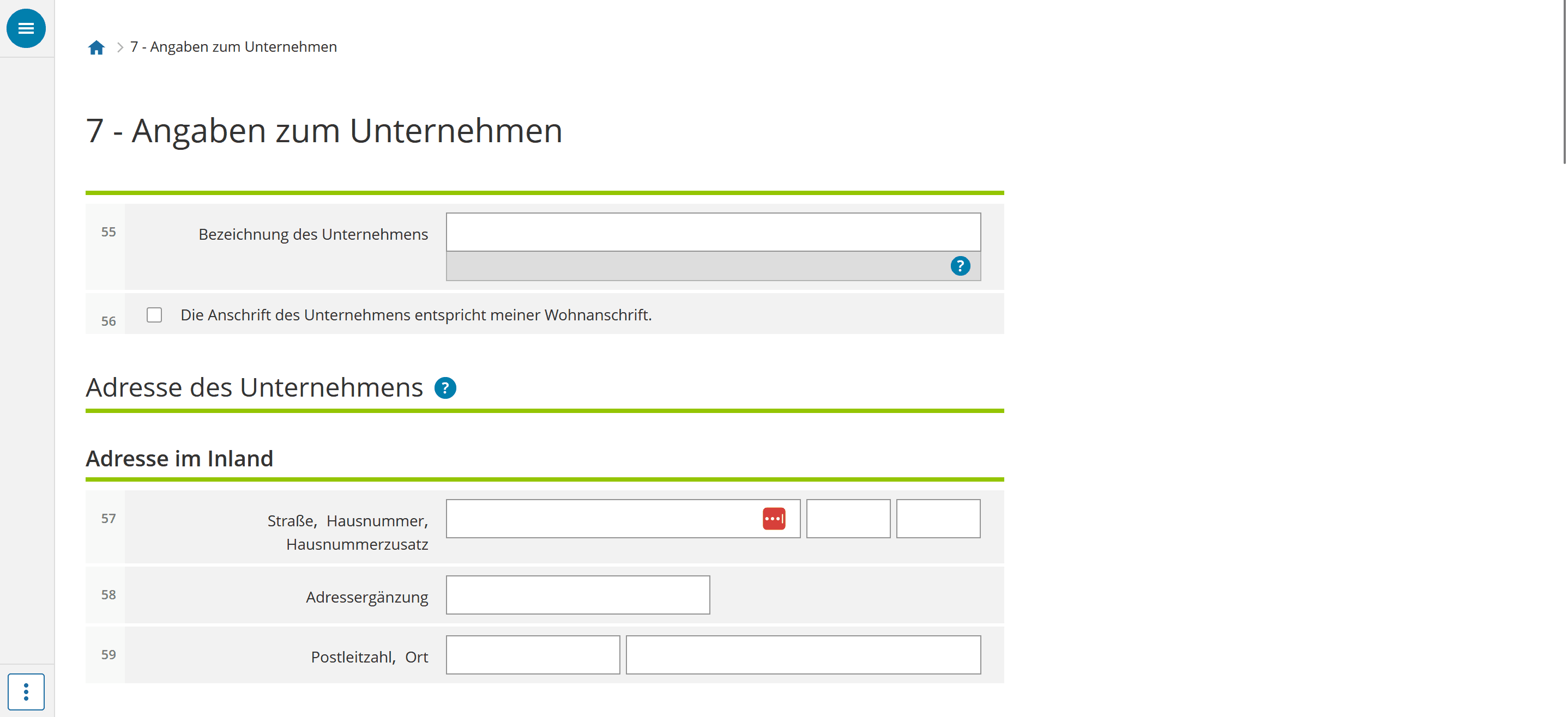1568x717 pixels.
Task: Select breadcrumb entry 7 - Angaben zum Unternehmen
Action: pos(233,46)
